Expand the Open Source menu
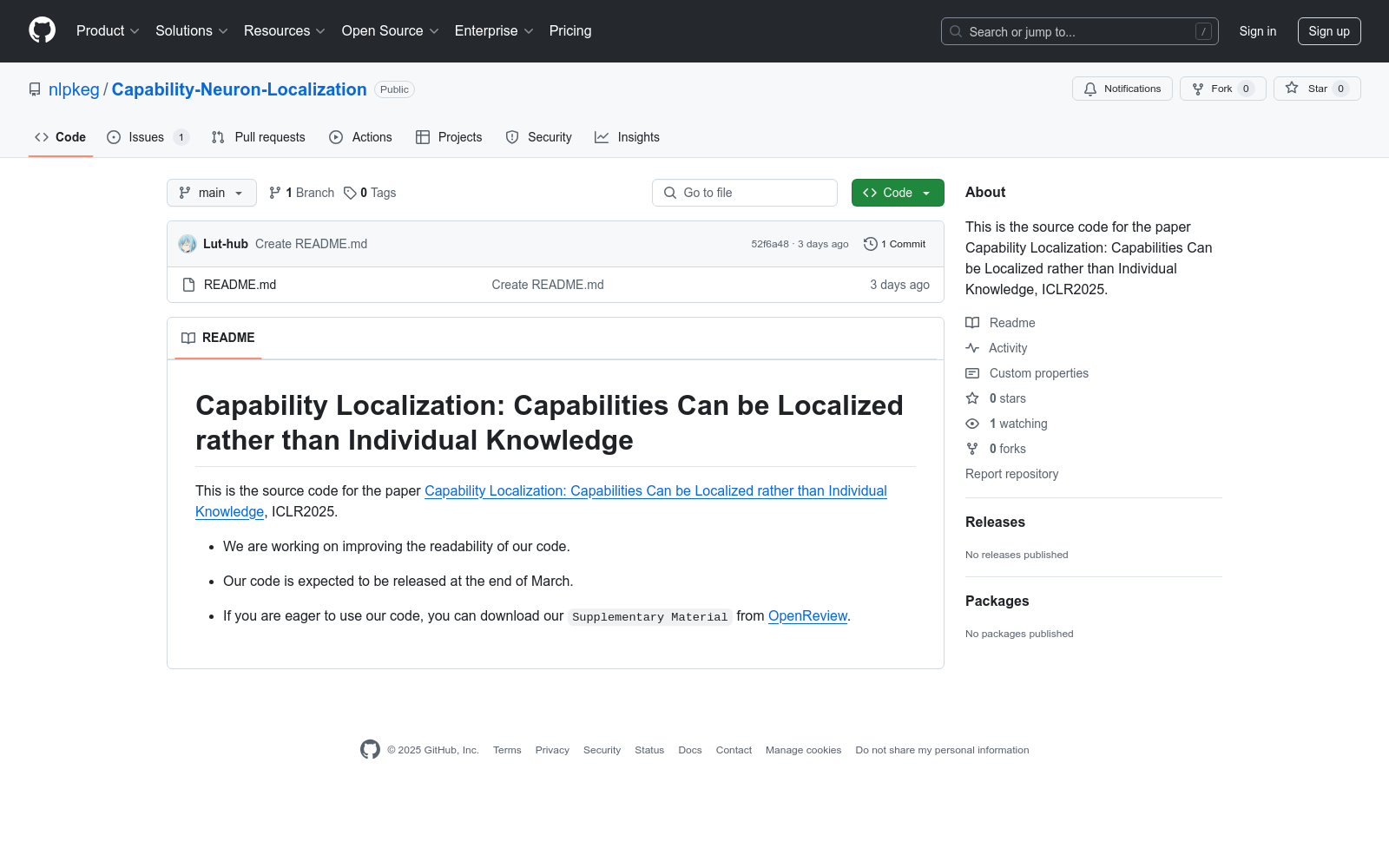The width and height of the screenshot is (1389, 868). click(391, 31)
